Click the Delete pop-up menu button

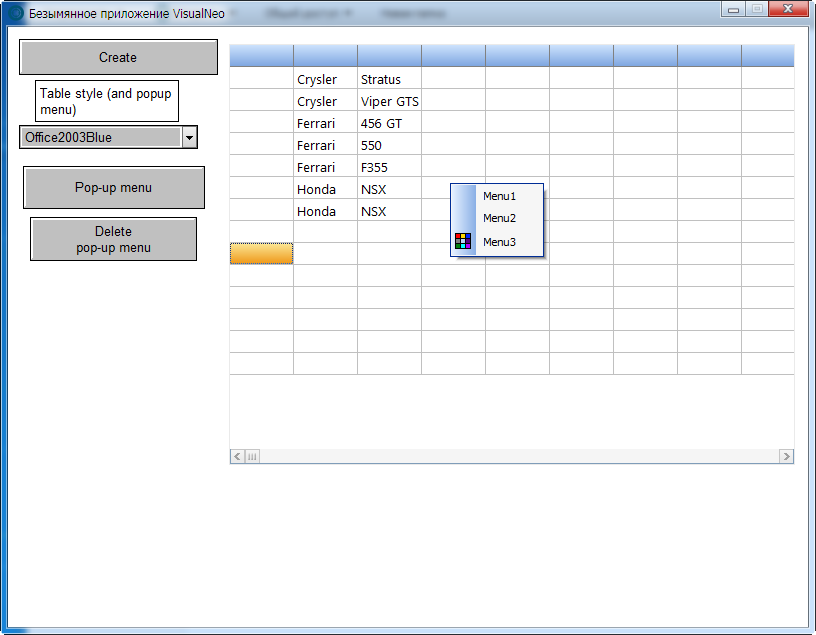pos(113,239)
